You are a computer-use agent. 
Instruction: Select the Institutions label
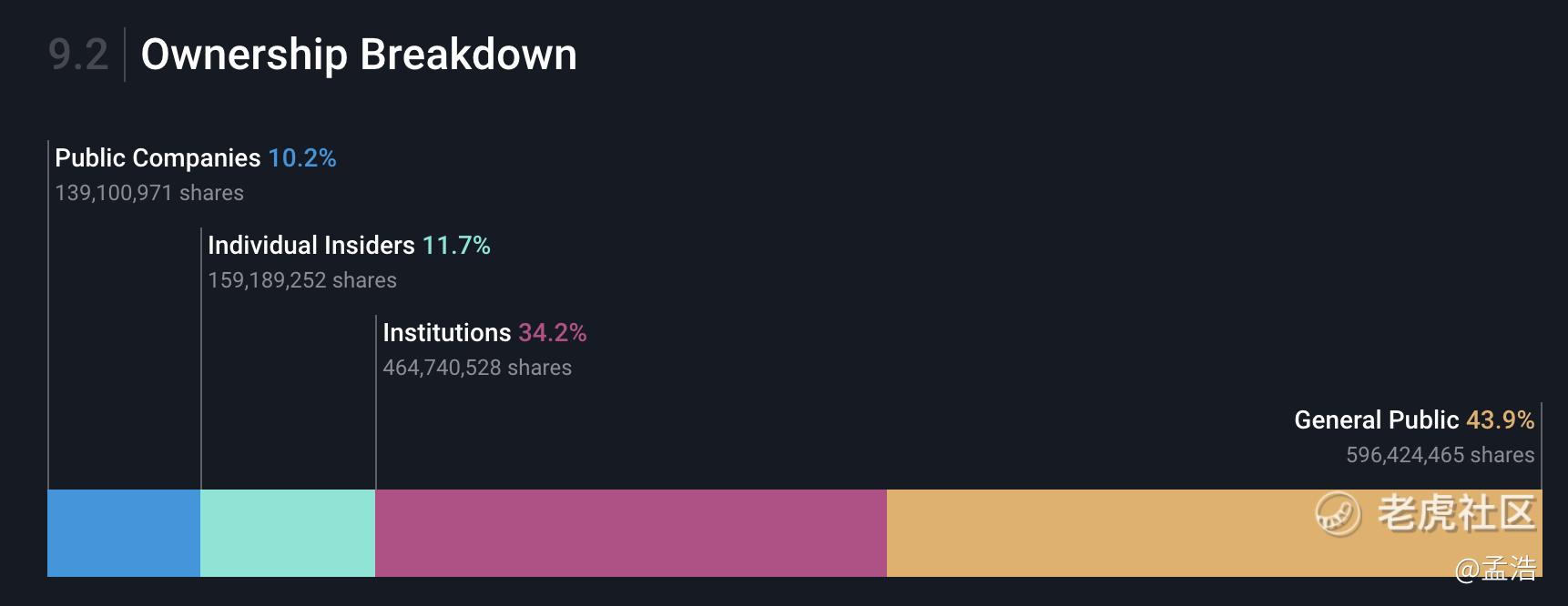click(446, 333)
